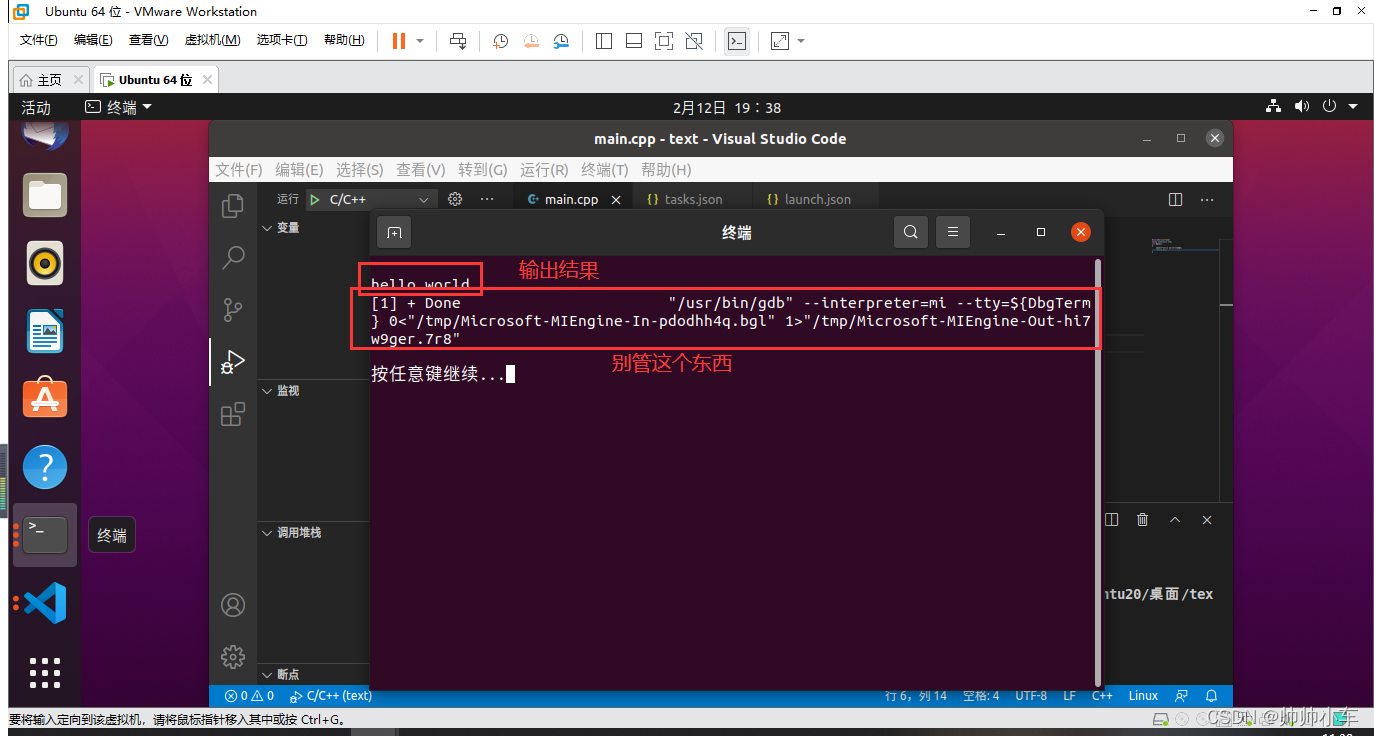Open Files from the Ubuntu dock
This screenshot has height=736, width=1374.
coord(44,194)
